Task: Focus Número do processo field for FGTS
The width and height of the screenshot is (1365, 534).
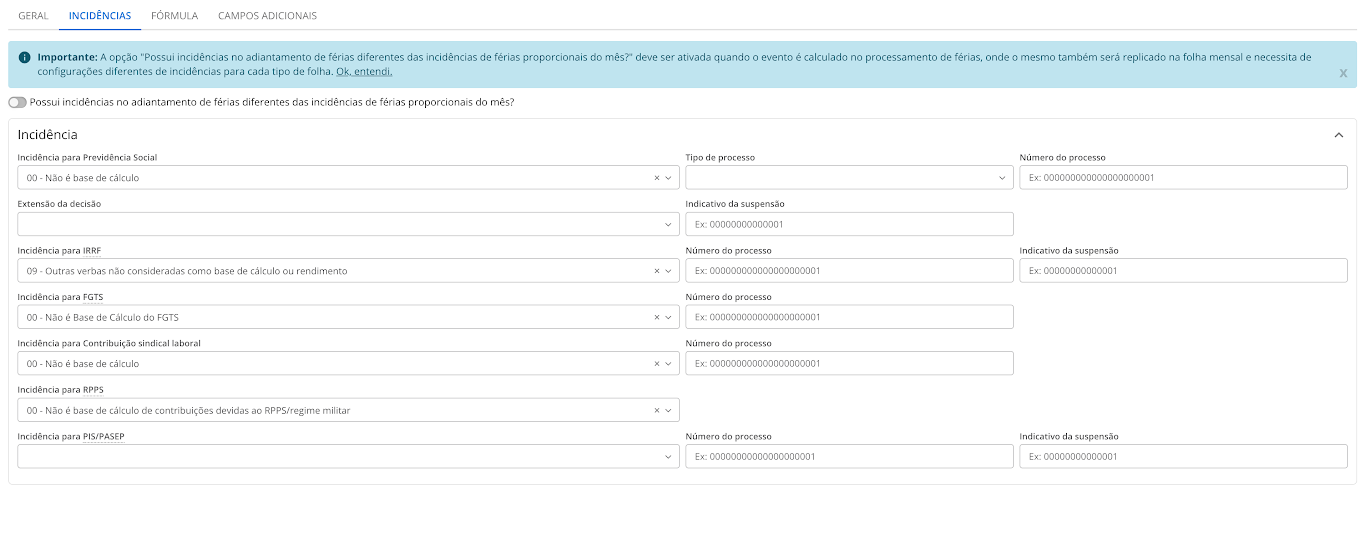Action: click(849, 317)
